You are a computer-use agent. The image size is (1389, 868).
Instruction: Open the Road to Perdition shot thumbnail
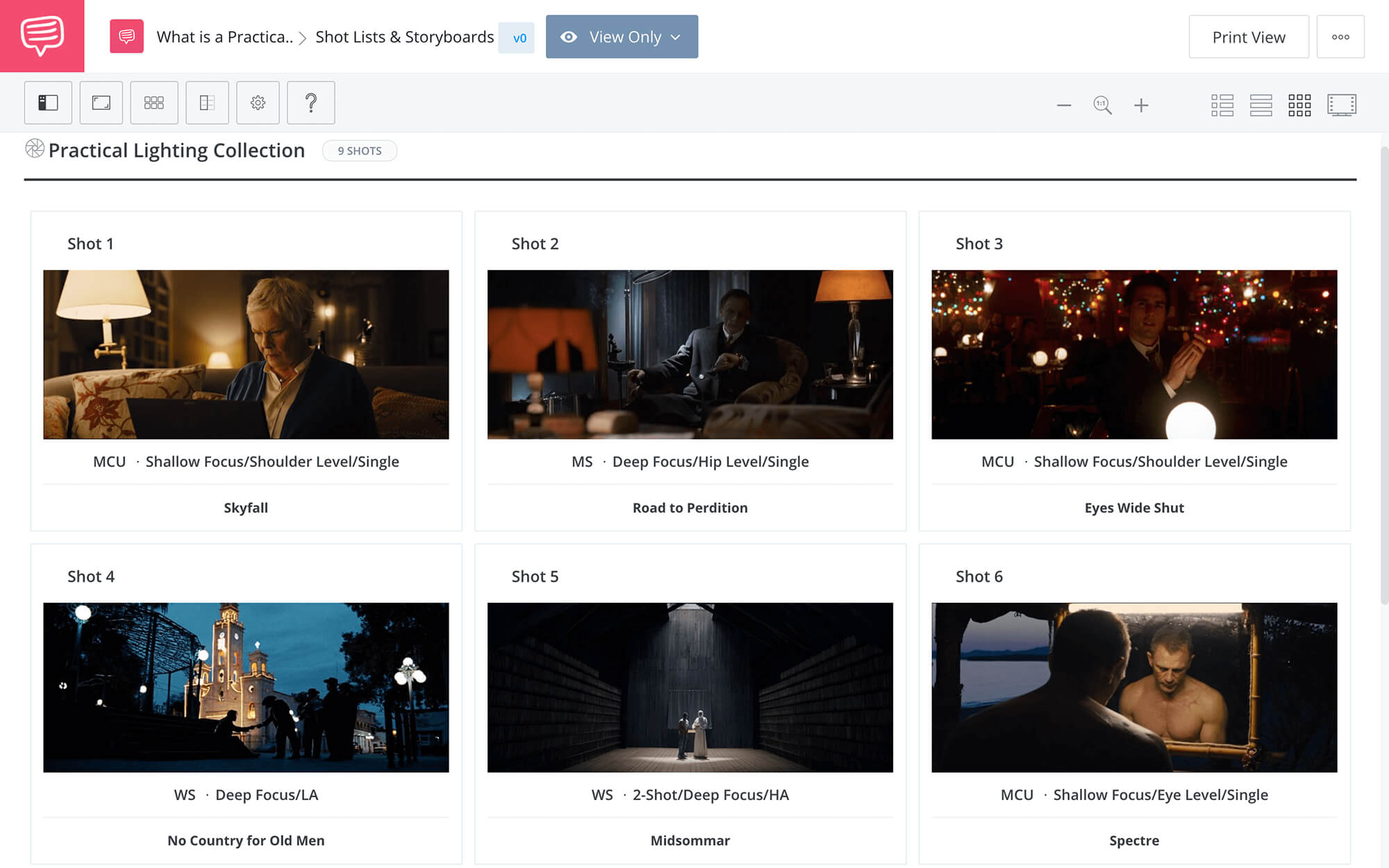point(690,354)
